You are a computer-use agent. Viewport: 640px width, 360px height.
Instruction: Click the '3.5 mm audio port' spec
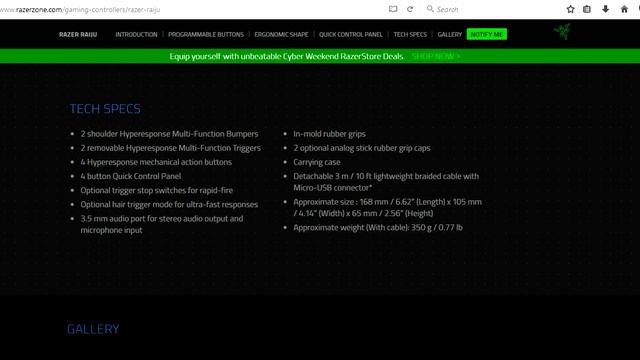[162, 224]
